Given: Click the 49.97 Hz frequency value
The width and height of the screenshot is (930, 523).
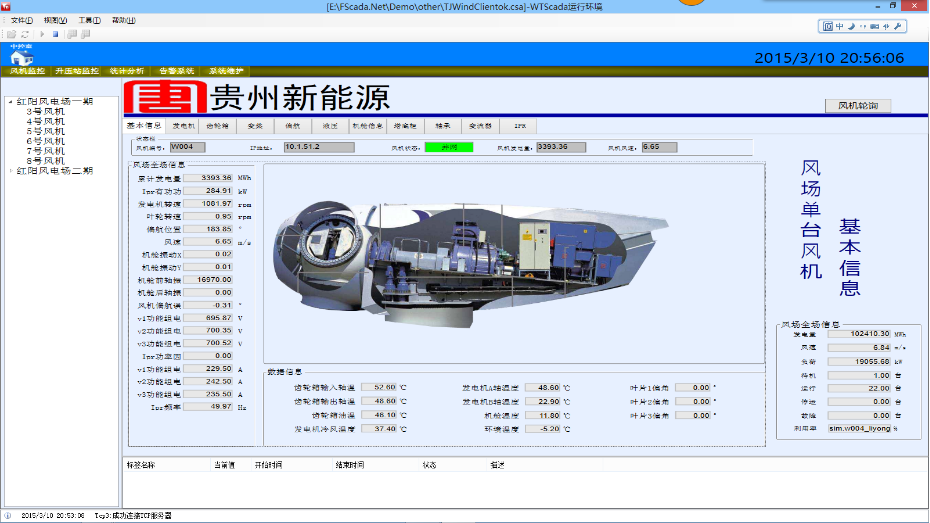Looking at the screenshot, I should (208, 407).
